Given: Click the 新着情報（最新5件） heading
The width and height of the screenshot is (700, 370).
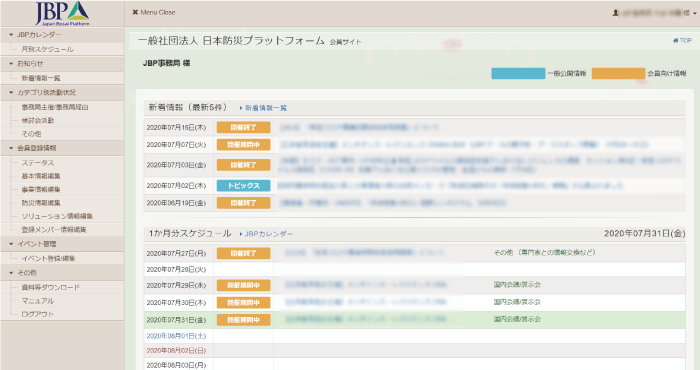Looking at the screenshot, I should pyautogui.click(x=188, y=108).
